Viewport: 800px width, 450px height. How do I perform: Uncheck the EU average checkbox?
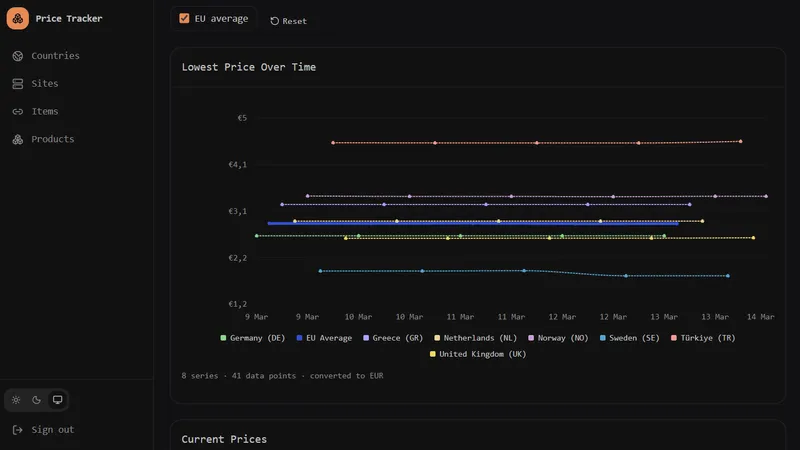(184, 18)
